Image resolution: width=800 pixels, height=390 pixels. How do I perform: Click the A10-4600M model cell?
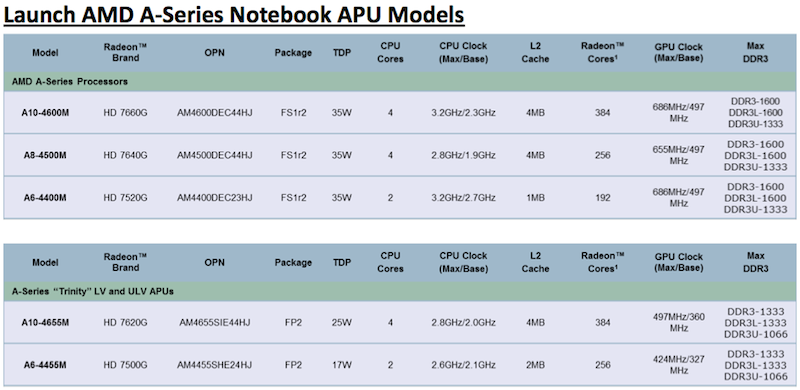click(45, 112)
